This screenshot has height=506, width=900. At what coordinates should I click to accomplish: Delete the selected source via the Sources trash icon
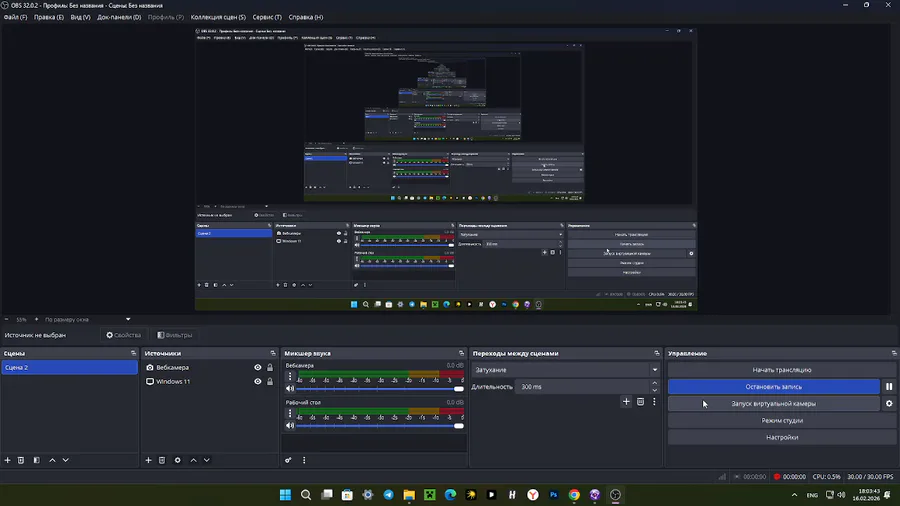click(162, 460)
